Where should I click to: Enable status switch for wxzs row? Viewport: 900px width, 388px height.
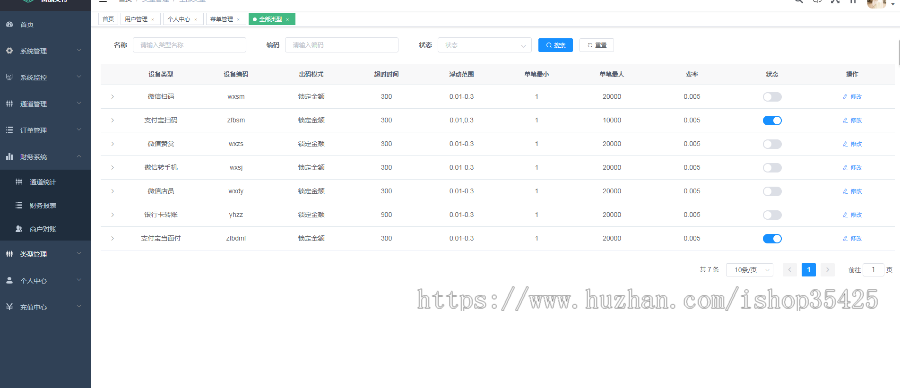point(772,144)
